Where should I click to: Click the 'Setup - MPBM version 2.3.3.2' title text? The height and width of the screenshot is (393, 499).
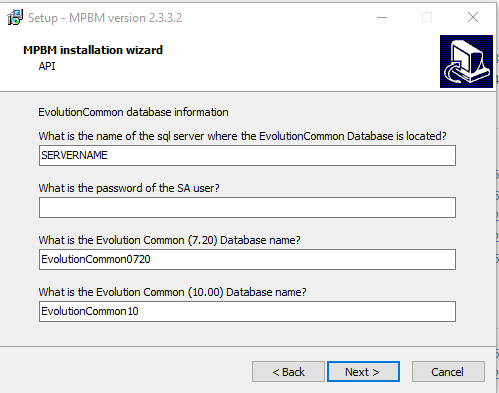105,18
